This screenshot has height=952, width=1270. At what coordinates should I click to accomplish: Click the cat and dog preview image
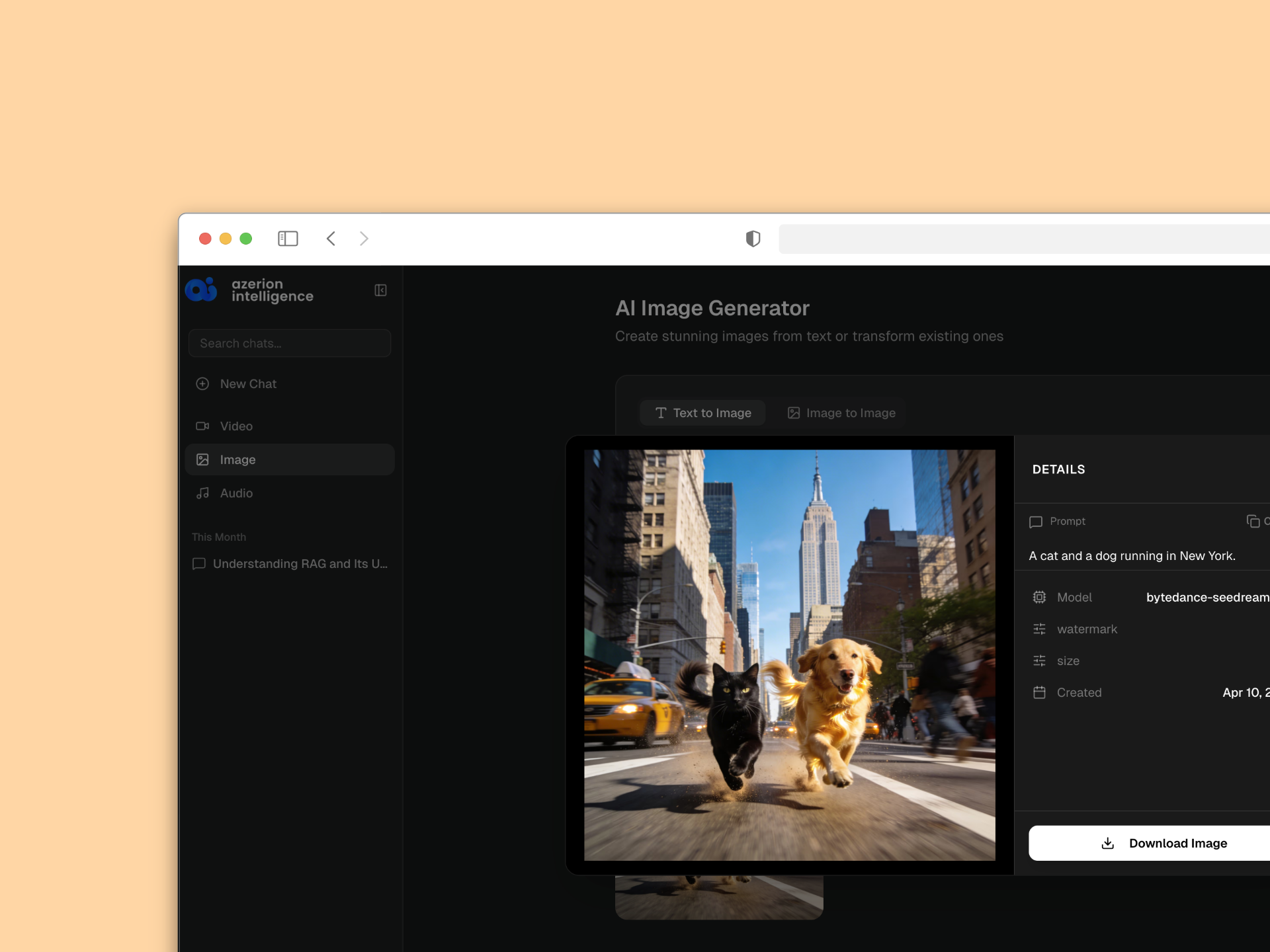(789, 654)
